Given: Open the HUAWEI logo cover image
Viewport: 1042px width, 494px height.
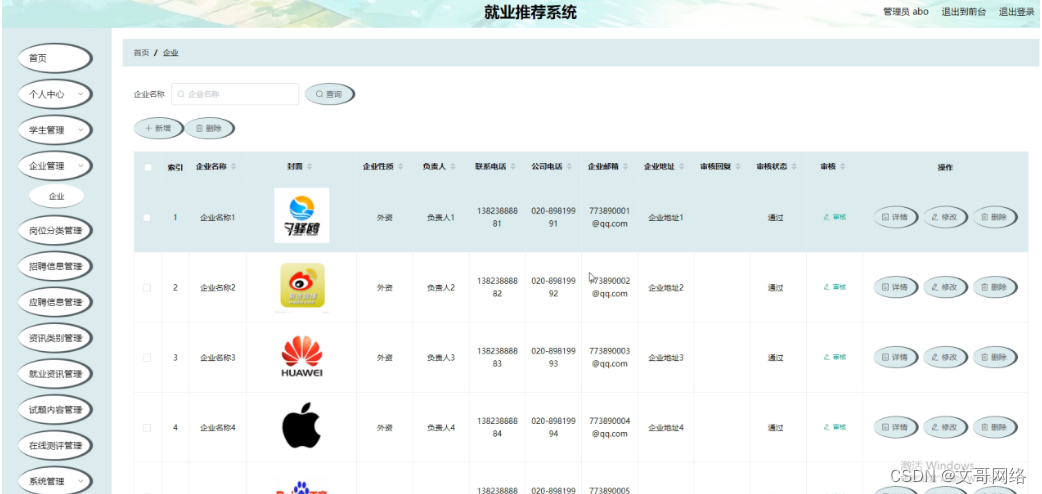Looking at the screenshot, I should (x=302, y=357).
